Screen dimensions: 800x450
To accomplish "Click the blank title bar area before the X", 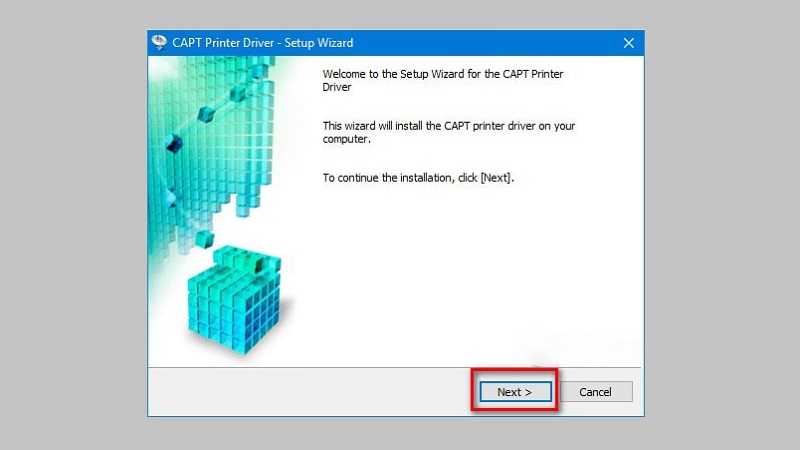I will [x=485, y=43].
